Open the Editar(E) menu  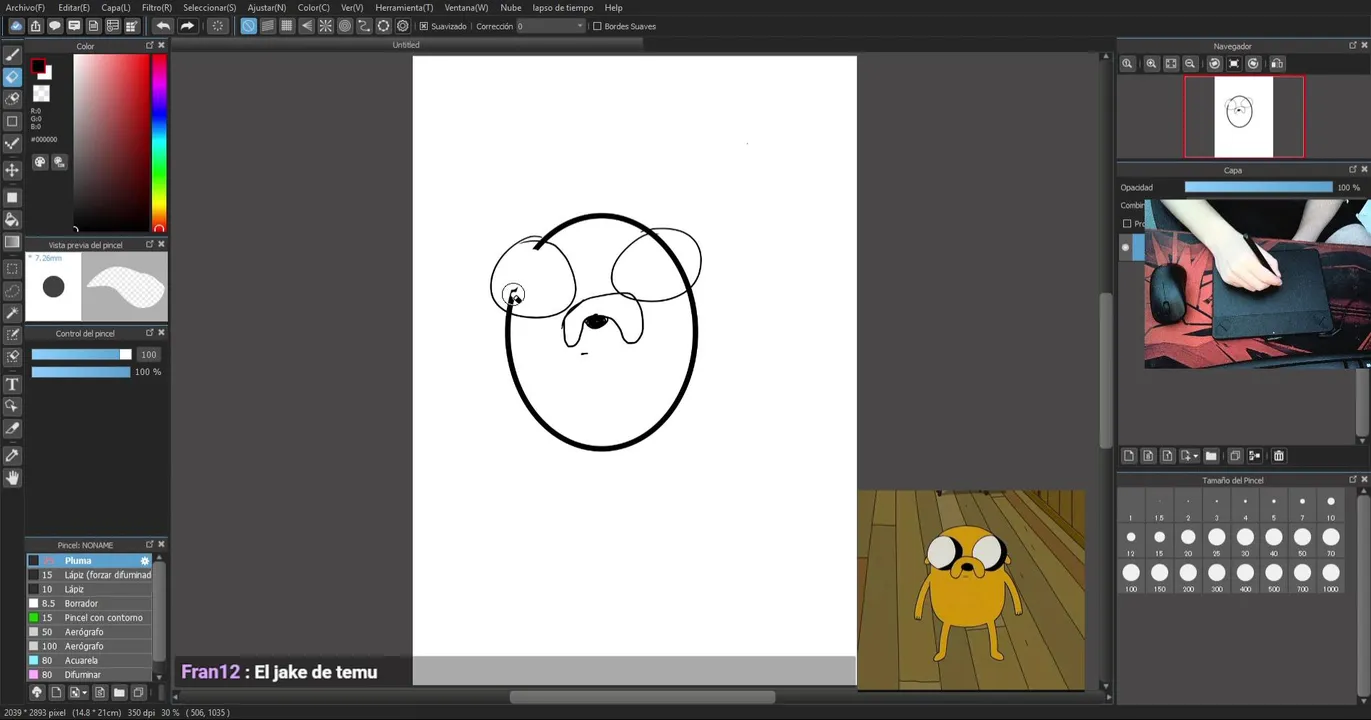[74, 7]
